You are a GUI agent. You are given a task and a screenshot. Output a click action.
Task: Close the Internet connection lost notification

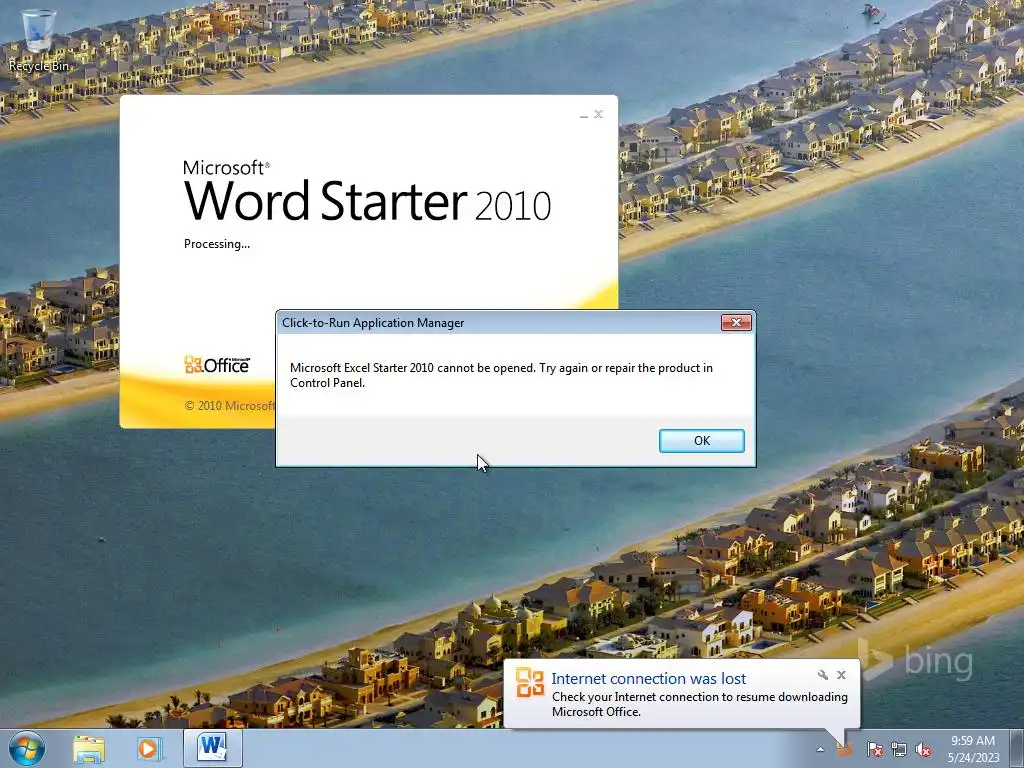tap(842, 675)
